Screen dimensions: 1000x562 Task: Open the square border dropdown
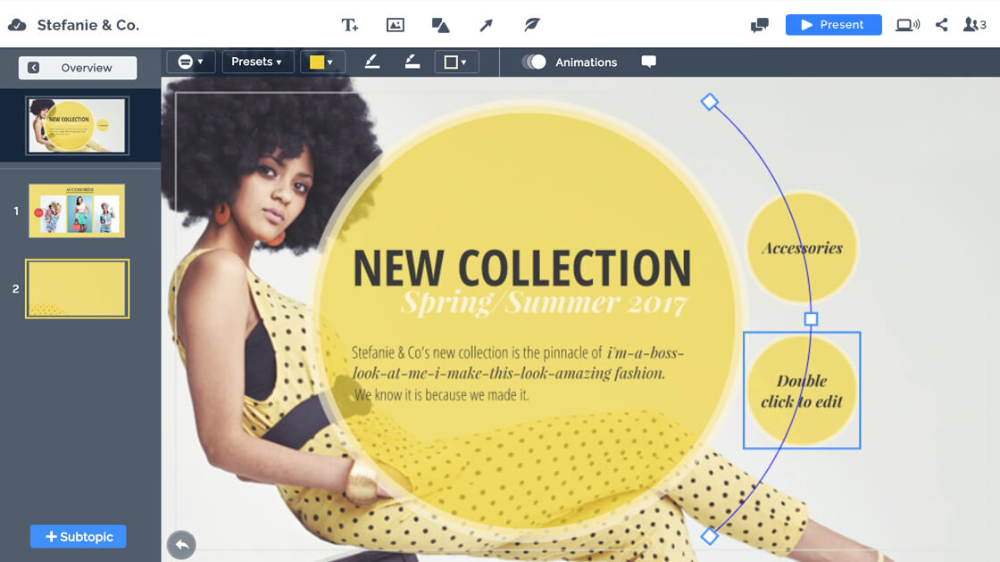point(457,62)
